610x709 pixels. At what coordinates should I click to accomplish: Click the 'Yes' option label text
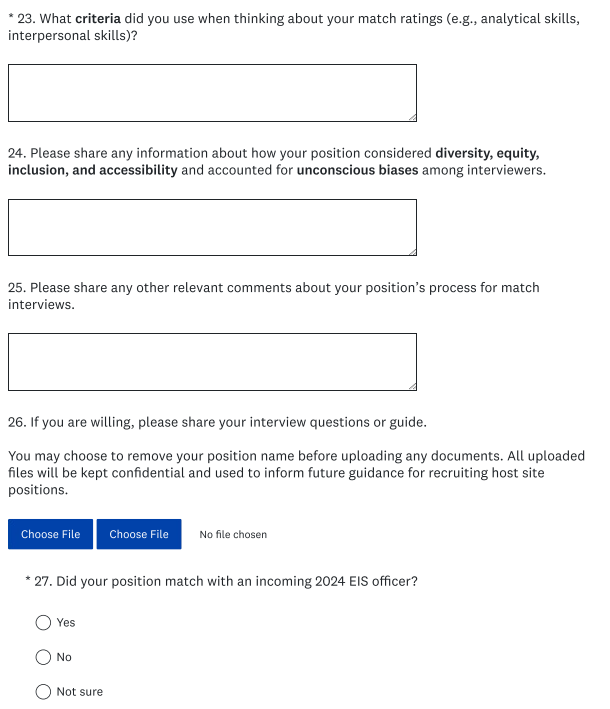(66, 622)
